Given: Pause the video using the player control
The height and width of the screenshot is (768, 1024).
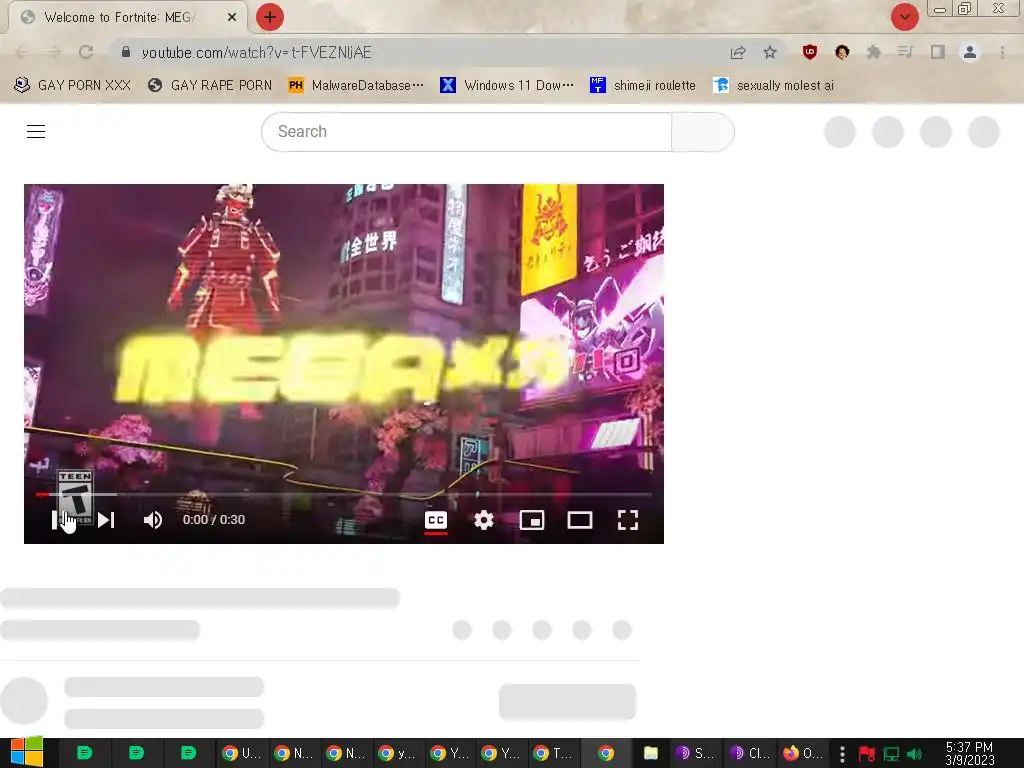Looking at the screenshot, I should click(59, 520).
